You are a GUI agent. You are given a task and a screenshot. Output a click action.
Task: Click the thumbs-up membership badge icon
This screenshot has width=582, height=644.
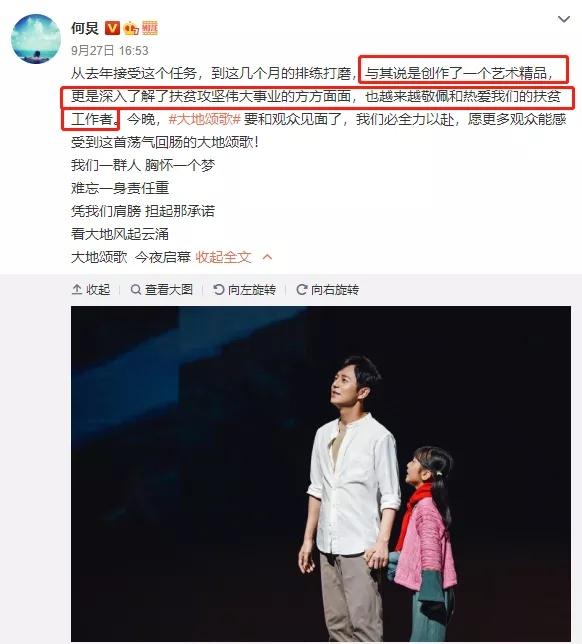131,28
